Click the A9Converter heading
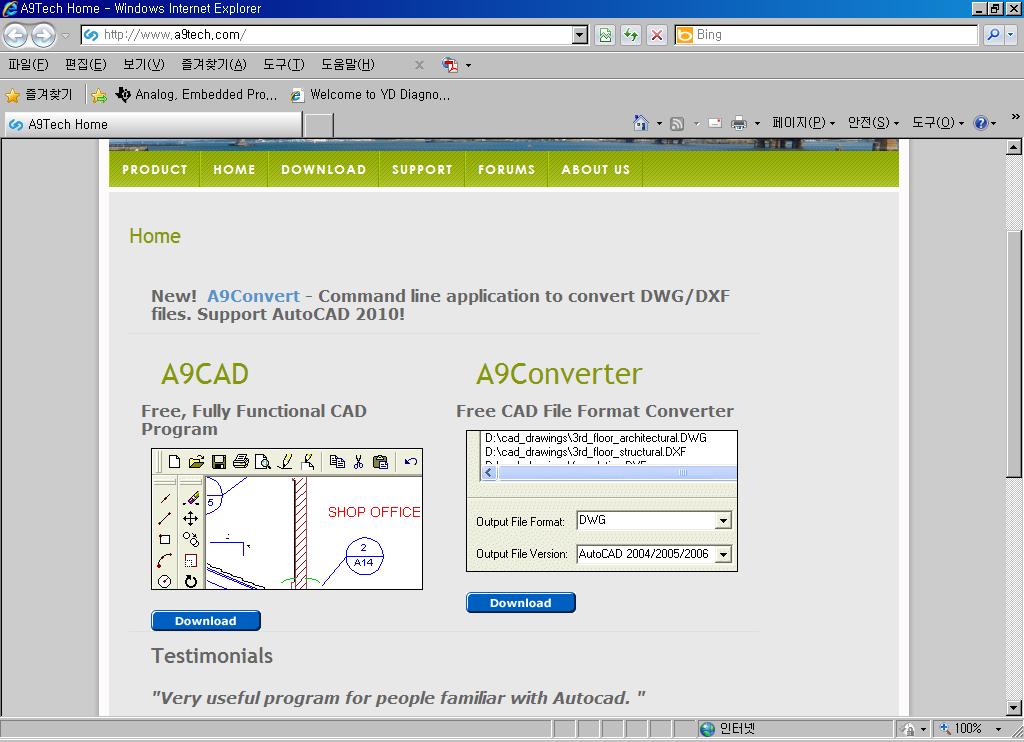This screenshot has width=1024, height=742. [559, 374]
